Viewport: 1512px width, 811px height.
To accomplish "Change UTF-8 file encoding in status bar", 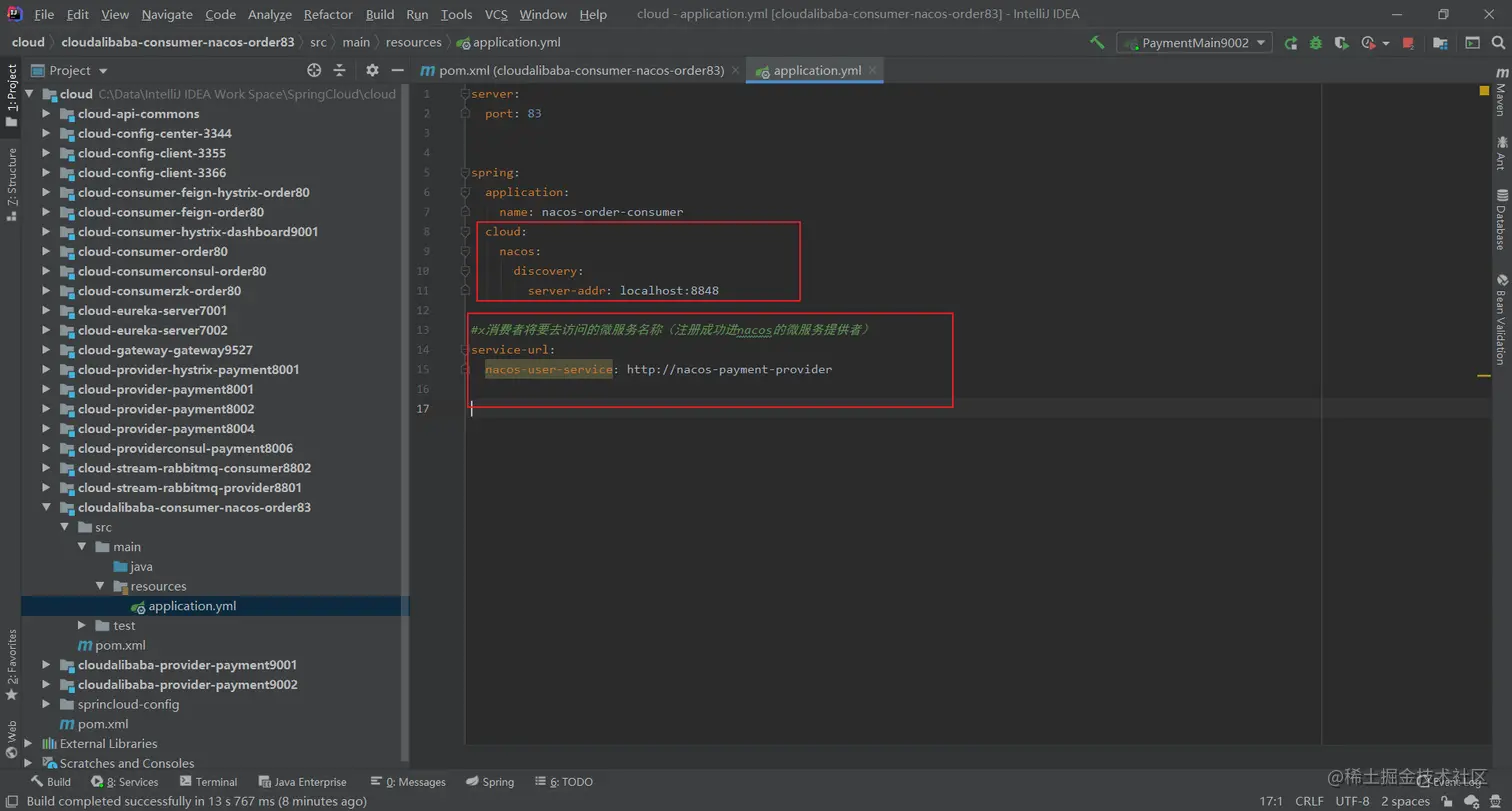I will (1351, 801).
